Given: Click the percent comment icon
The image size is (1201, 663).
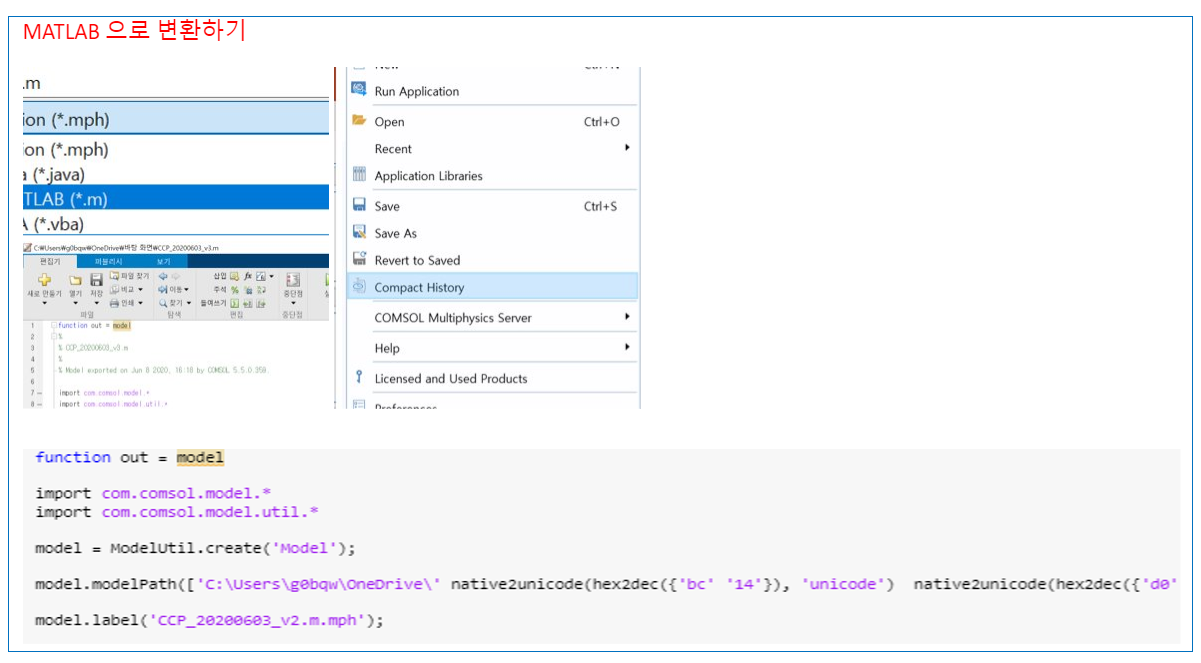Looking at the screenshot, I should [235, 289].
